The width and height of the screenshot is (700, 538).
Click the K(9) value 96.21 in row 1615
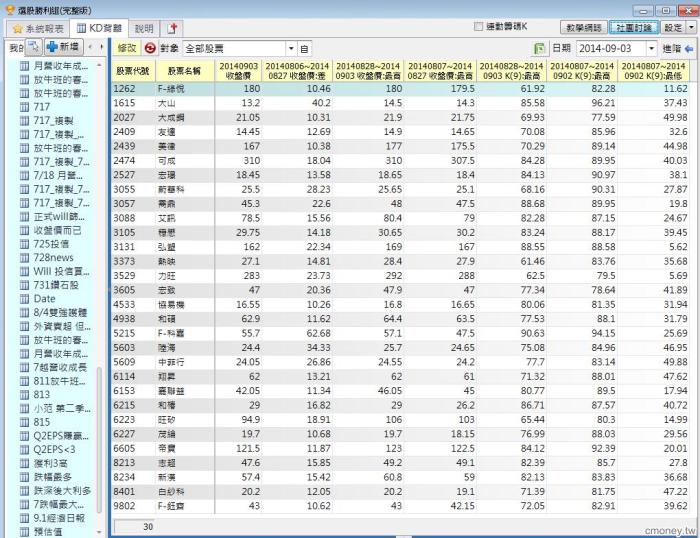click(582, 103)
